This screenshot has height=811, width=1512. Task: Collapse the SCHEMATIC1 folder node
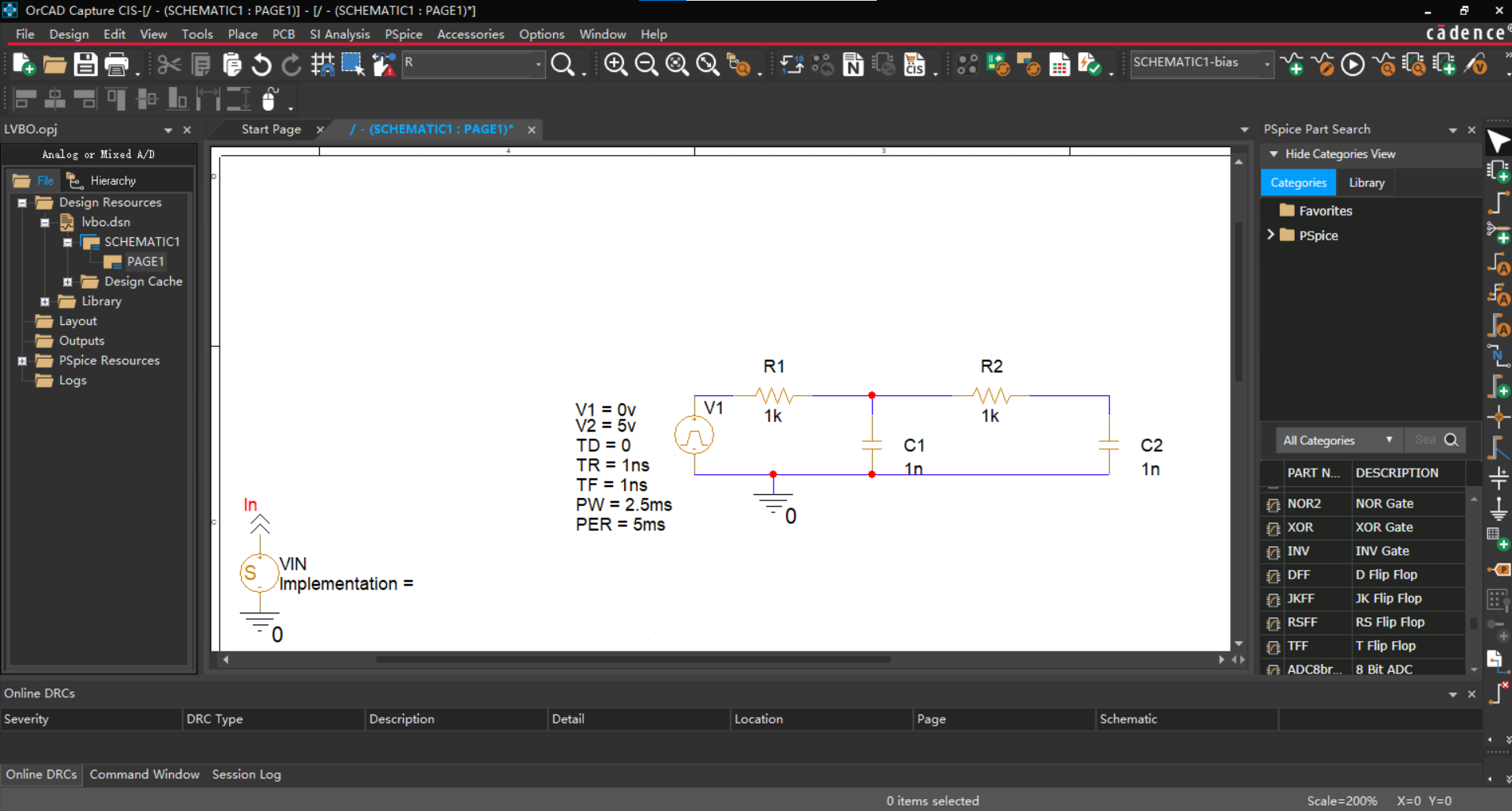click(x=68, y=243)
